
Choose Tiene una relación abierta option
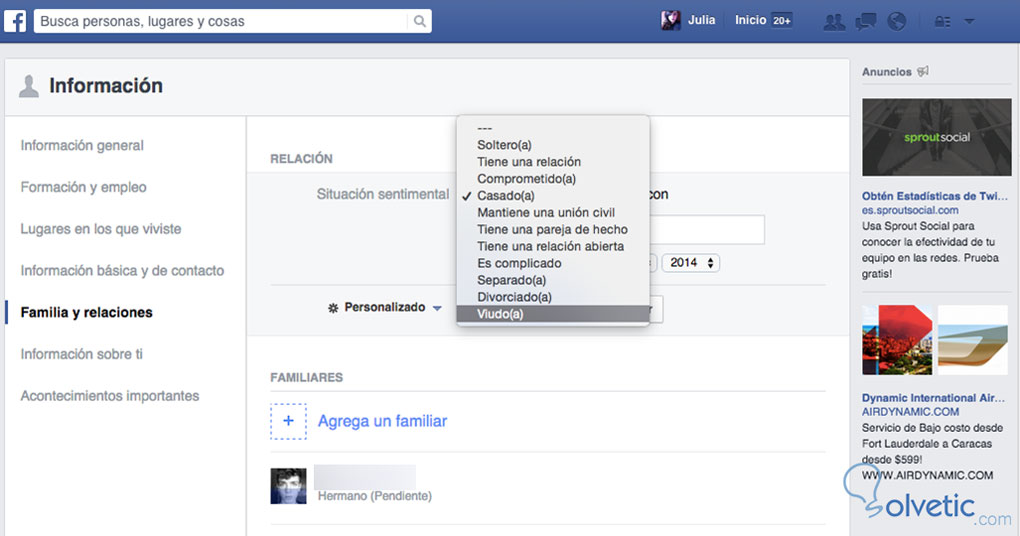click(x=553, y=246)
